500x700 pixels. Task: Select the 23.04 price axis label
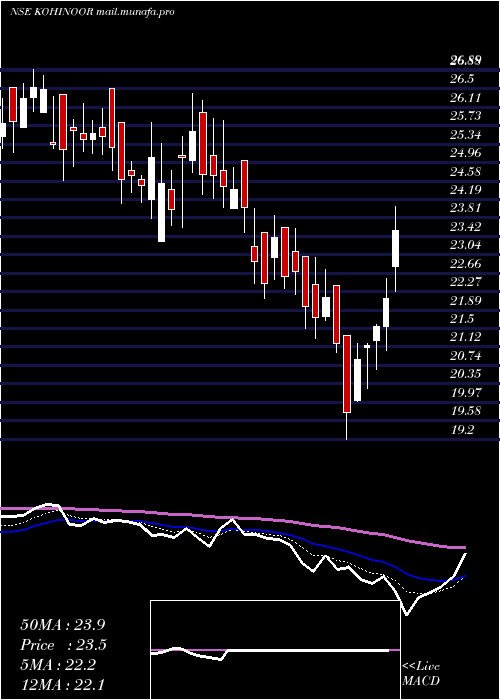click(465, 245)
